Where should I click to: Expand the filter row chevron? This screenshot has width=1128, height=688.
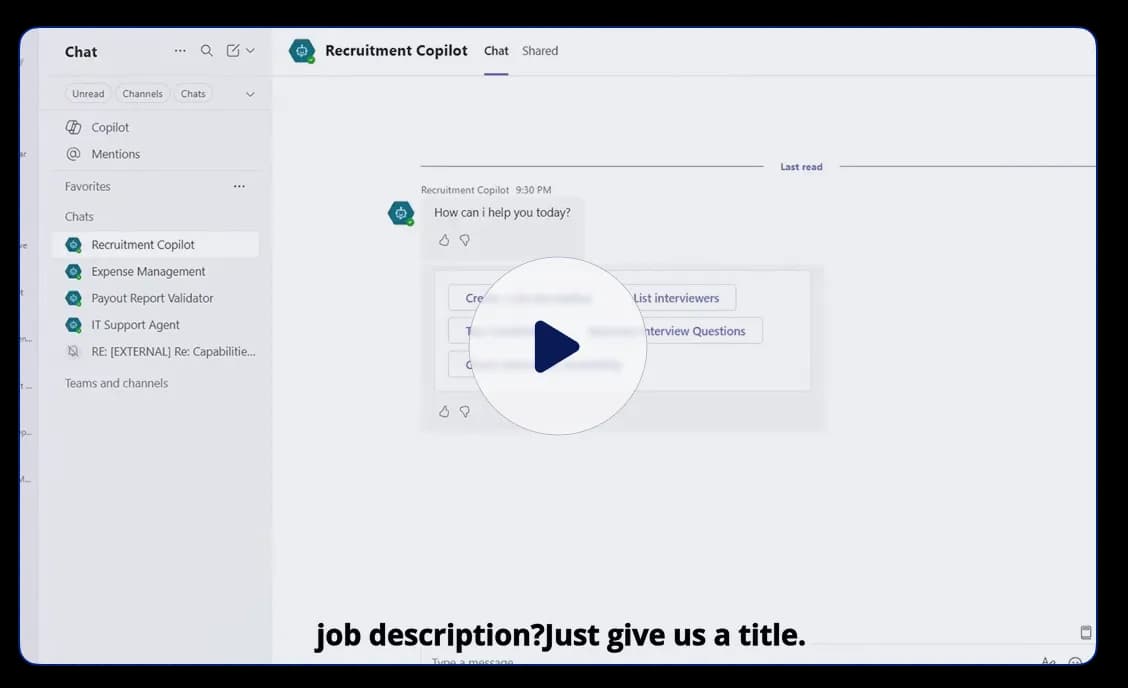(x=250, y=94)
